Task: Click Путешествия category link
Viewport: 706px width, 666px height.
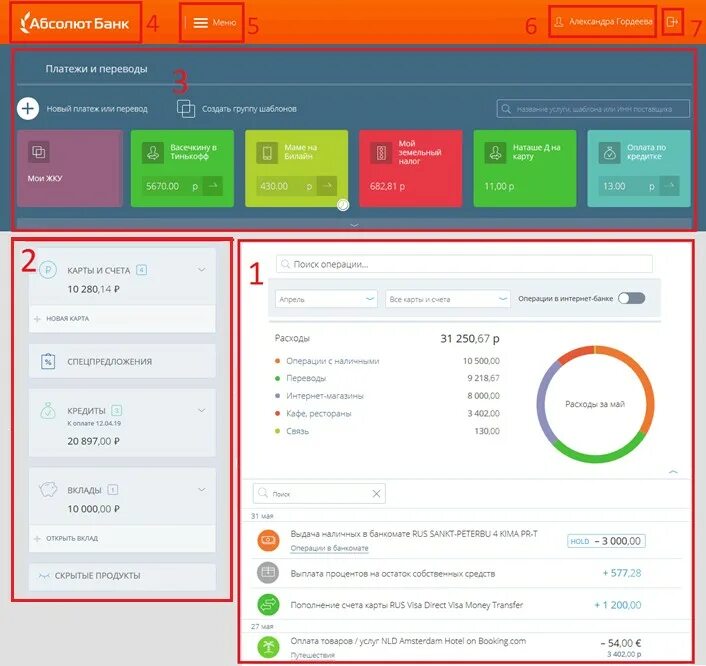Action: (x=312, y=655)
